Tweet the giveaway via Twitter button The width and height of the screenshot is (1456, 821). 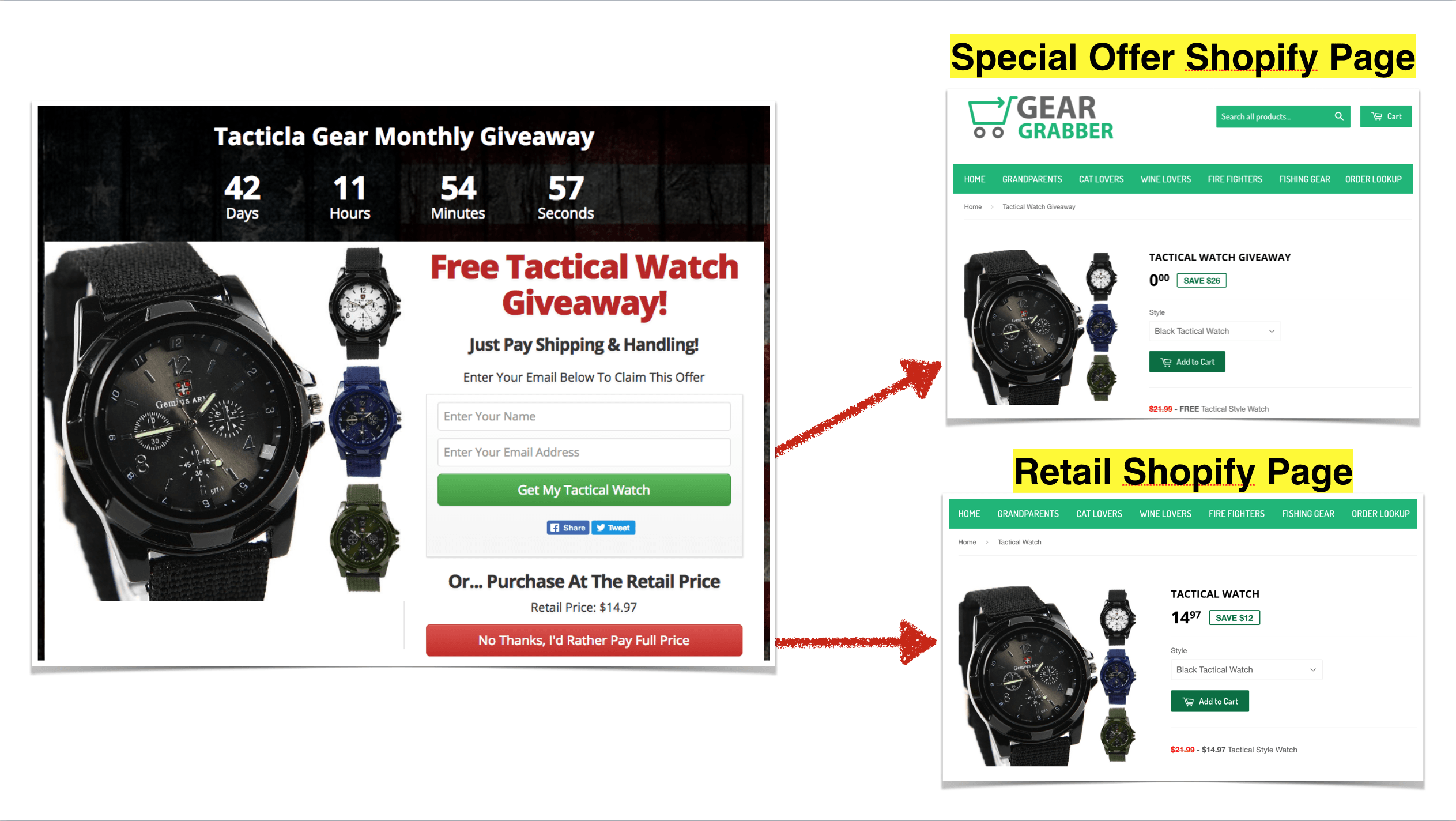[613, 528]
